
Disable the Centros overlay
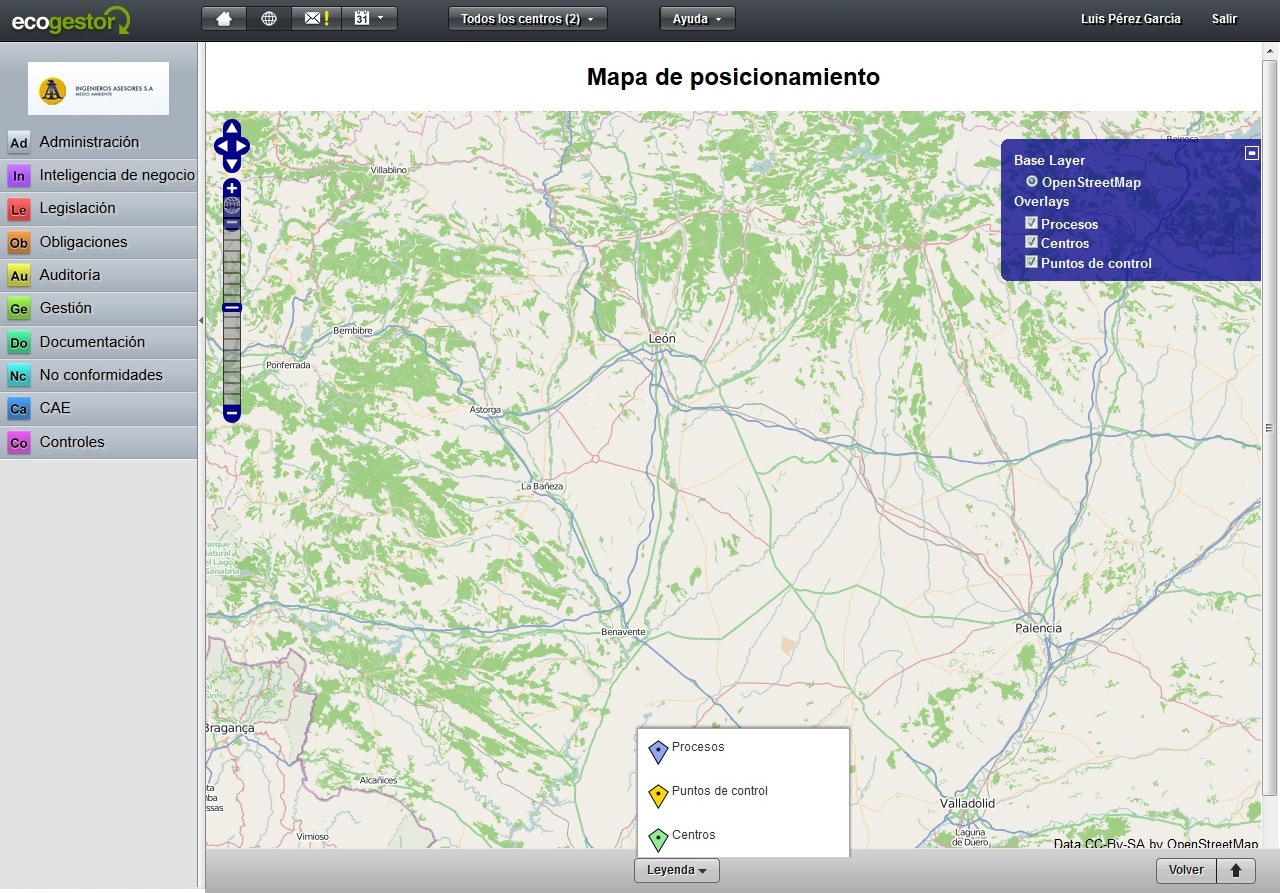[x=1030, y=242]
